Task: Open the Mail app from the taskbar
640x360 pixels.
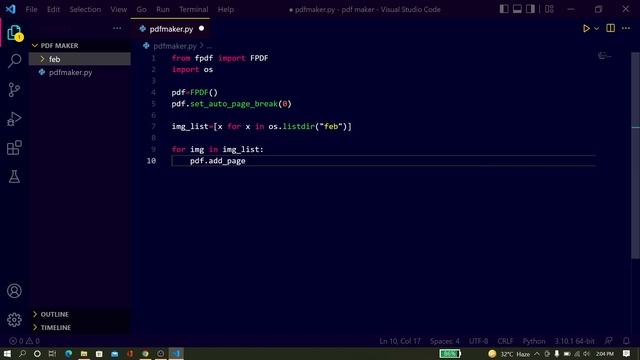Action: point(114,353)
